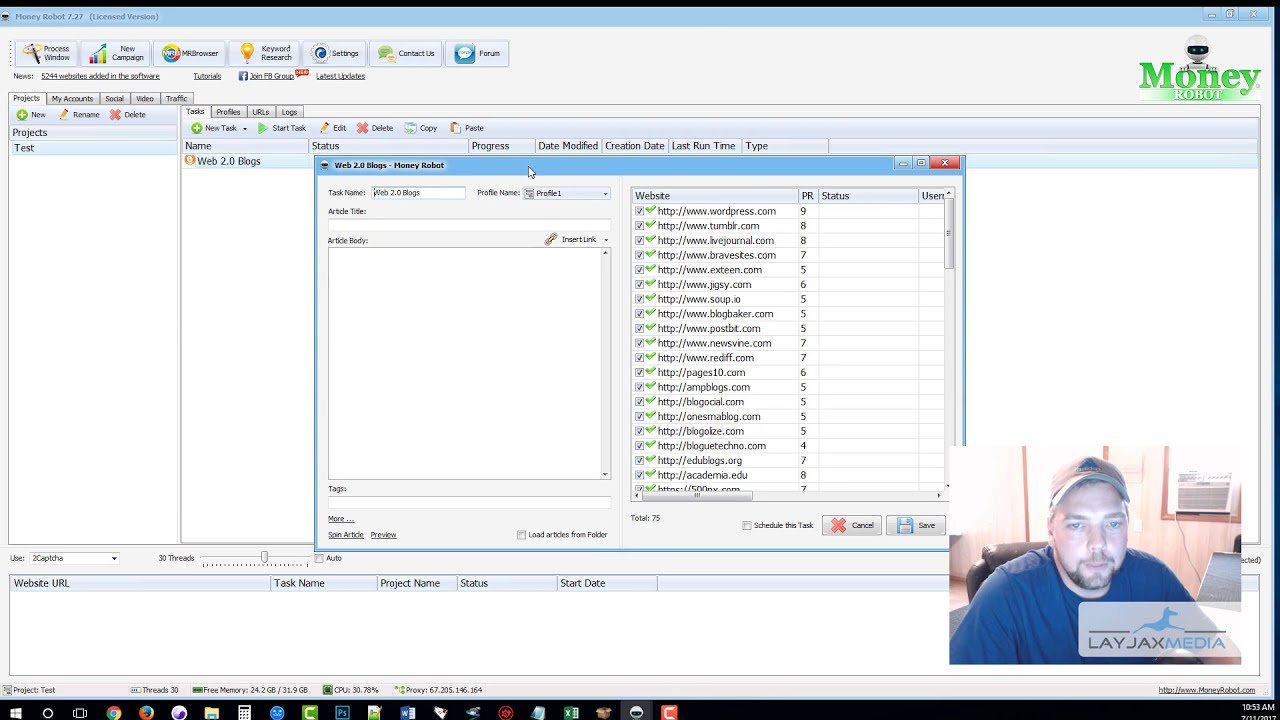
Task: Open Calculator from the taskbar
Action: click(x=244, y=713)
